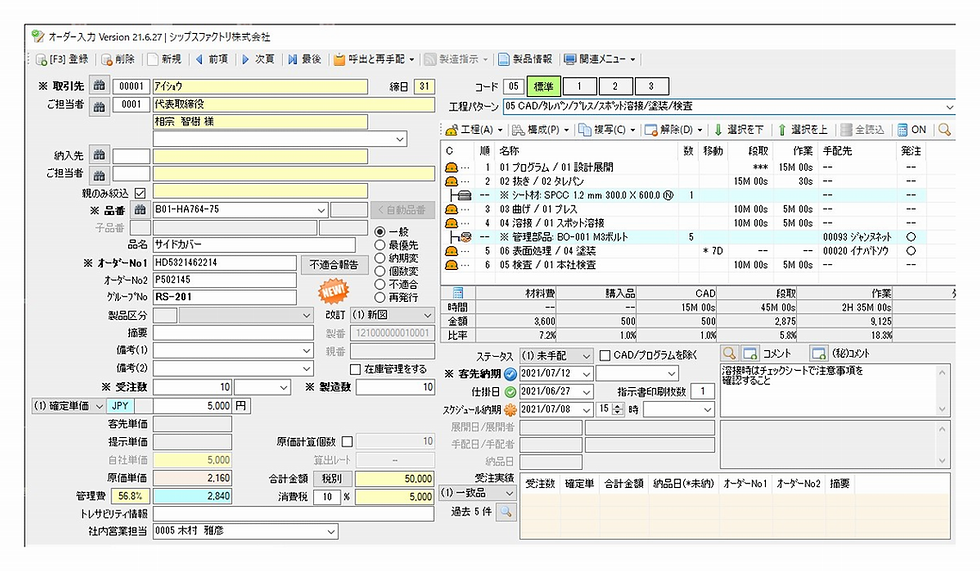Click the グループNo RS-201 field
Screen dimensions: 980x571
(225, 297)
